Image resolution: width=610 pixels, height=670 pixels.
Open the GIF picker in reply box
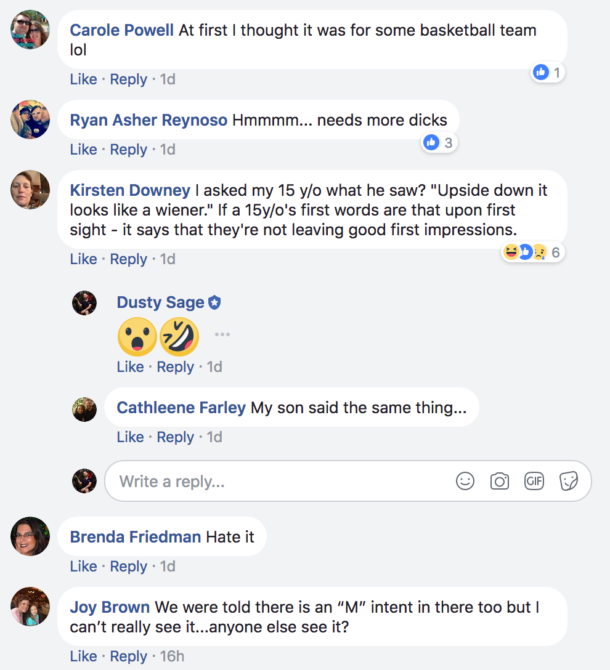pyautogui.click(x=534, y=481)
